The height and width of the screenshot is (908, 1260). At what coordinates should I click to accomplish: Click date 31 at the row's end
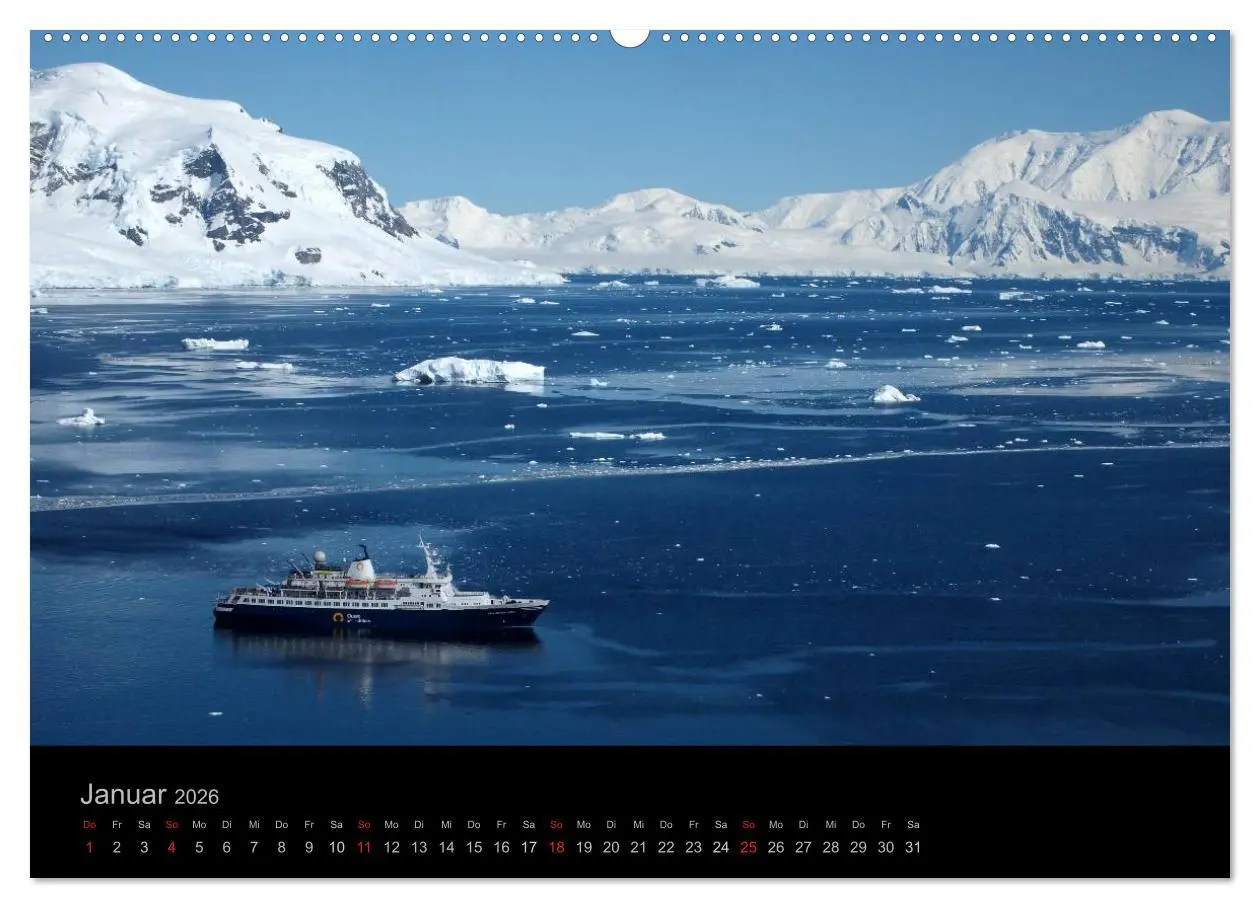point(913,847)
